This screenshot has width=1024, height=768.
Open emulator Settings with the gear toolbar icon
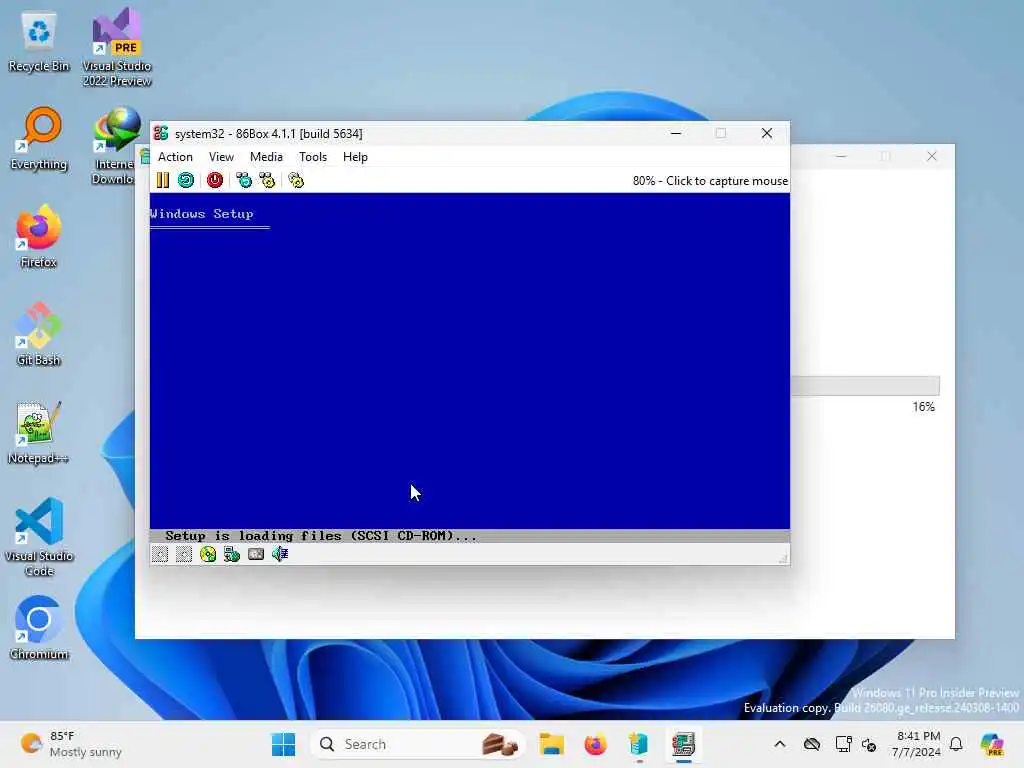pos(296,180)
